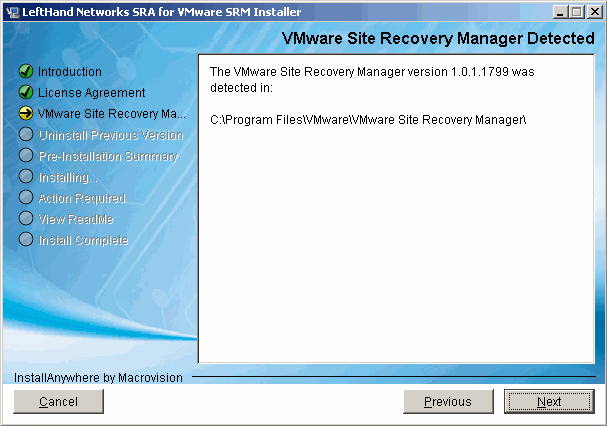607x426 pixels.
Task: Select the Install Complete step label
Action: (83, 241)
